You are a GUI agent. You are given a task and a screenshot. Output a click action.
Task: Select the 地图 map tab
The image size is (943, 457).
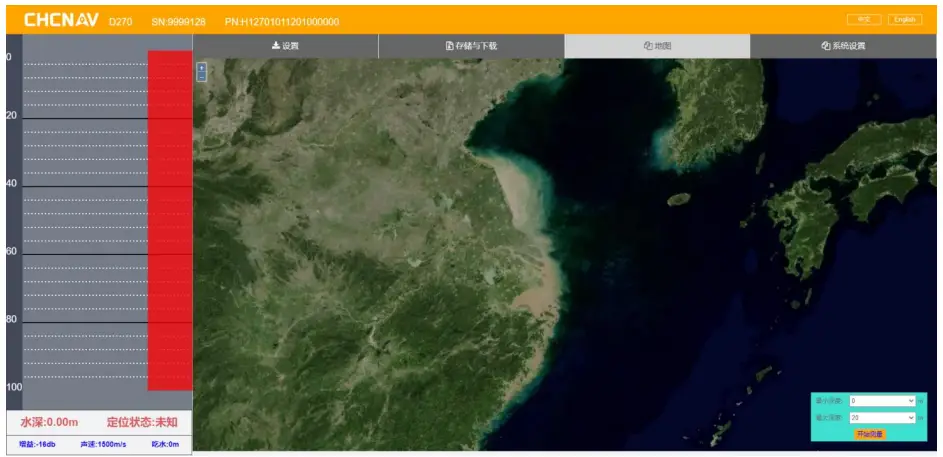point(657,46)
